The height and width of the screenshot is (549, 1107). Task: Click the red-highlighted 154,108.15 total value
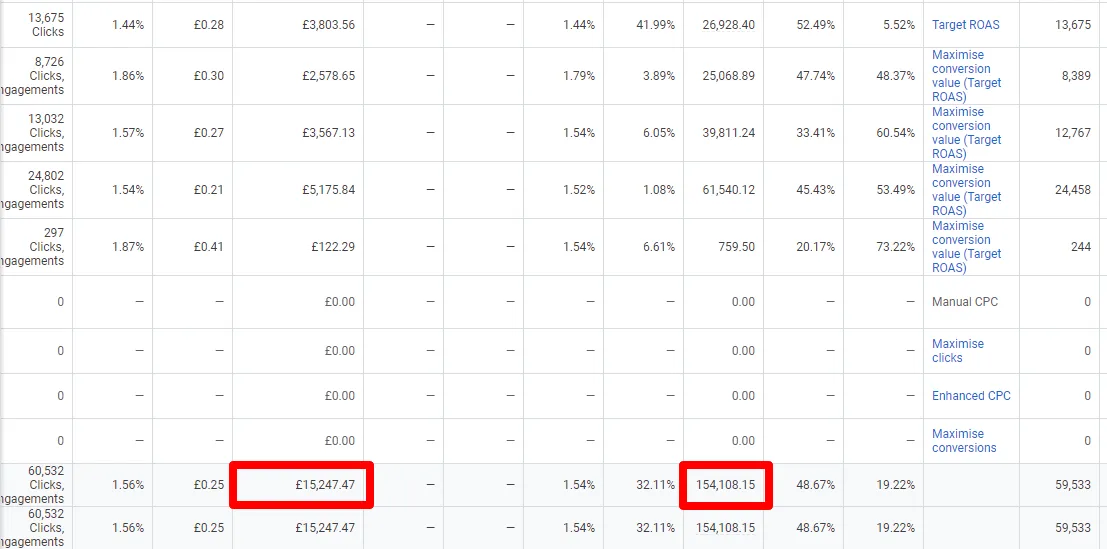(726, 485)
